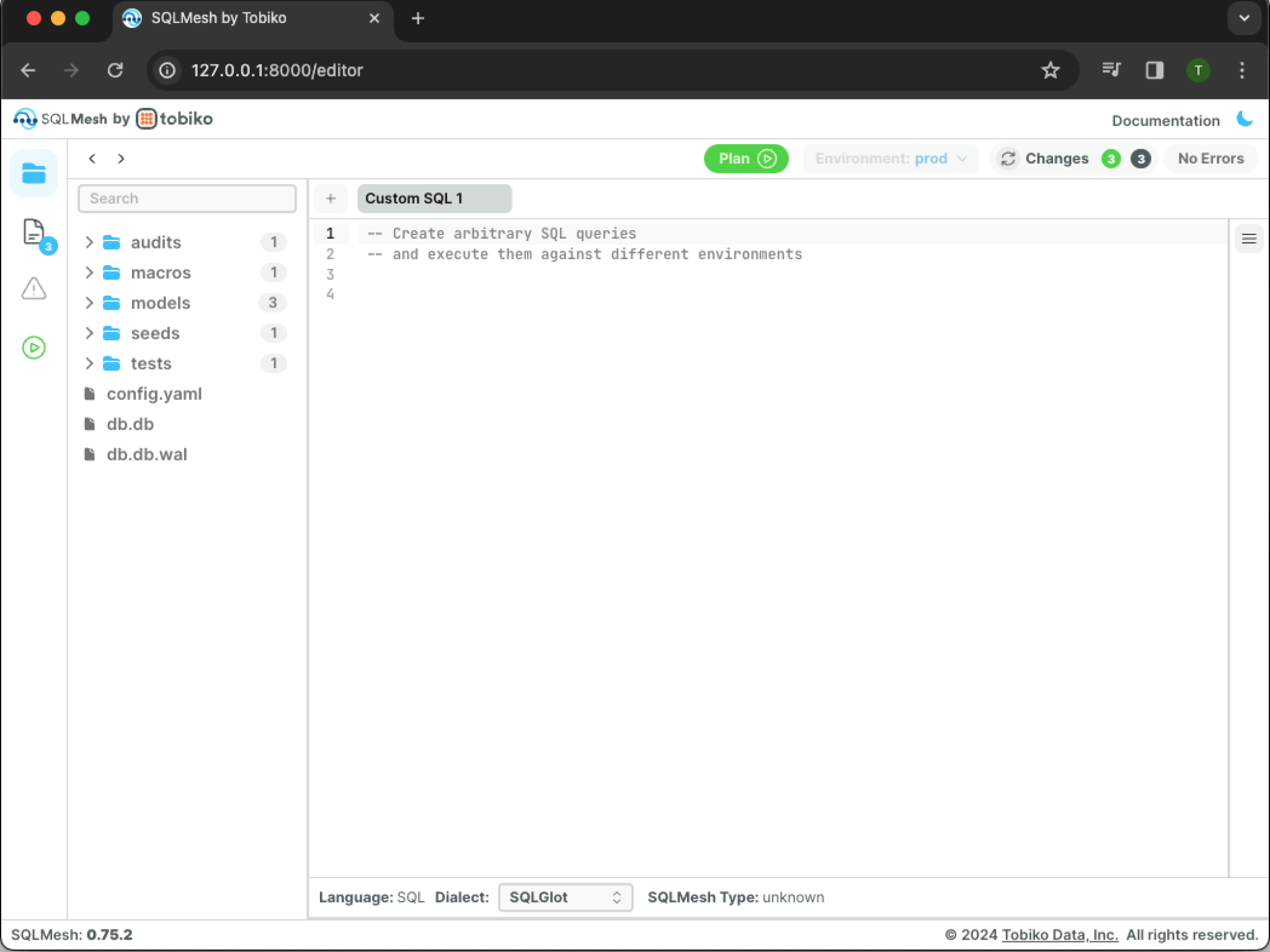This screenshot has width=1270, height=952.
Task: Click the tests folder icon
Action: 112,363
